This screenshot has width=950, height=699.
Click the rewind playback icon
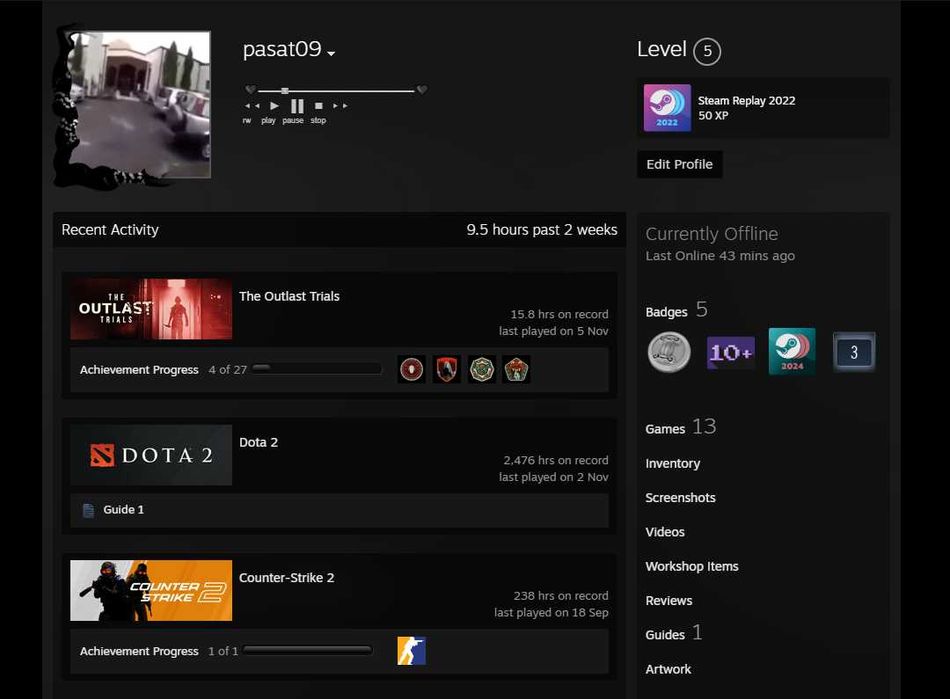click(252, 106)
